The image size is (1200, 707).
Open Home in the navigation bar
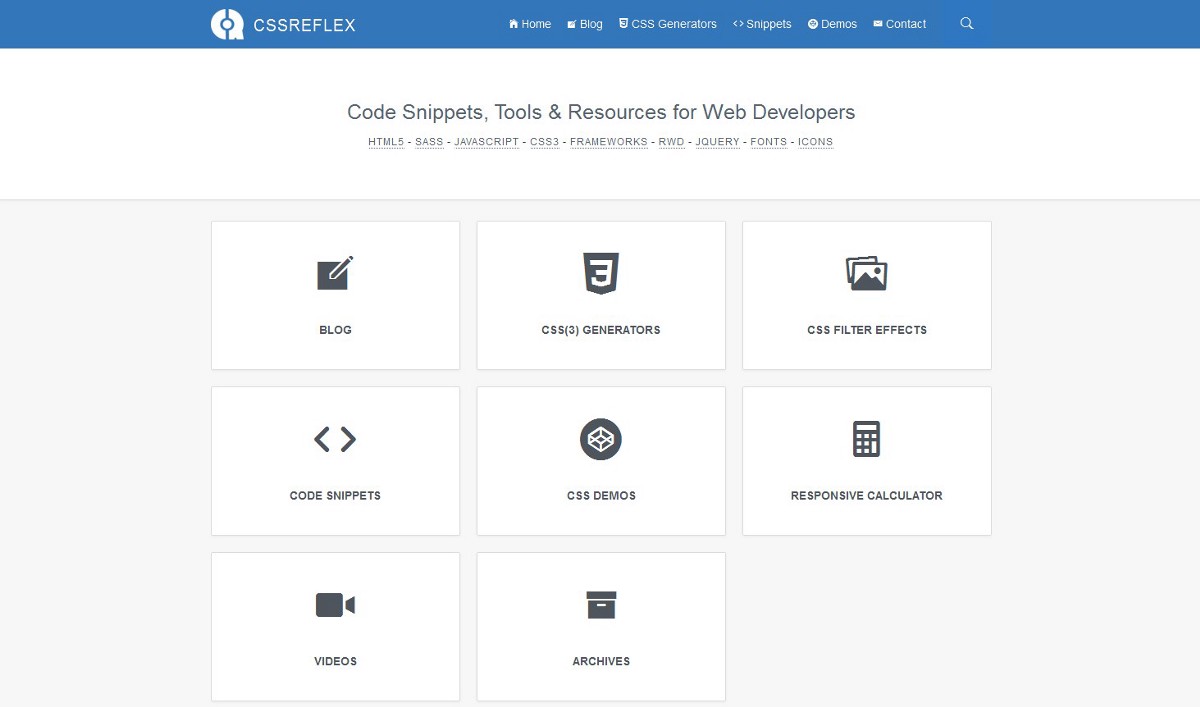point(530,24)
